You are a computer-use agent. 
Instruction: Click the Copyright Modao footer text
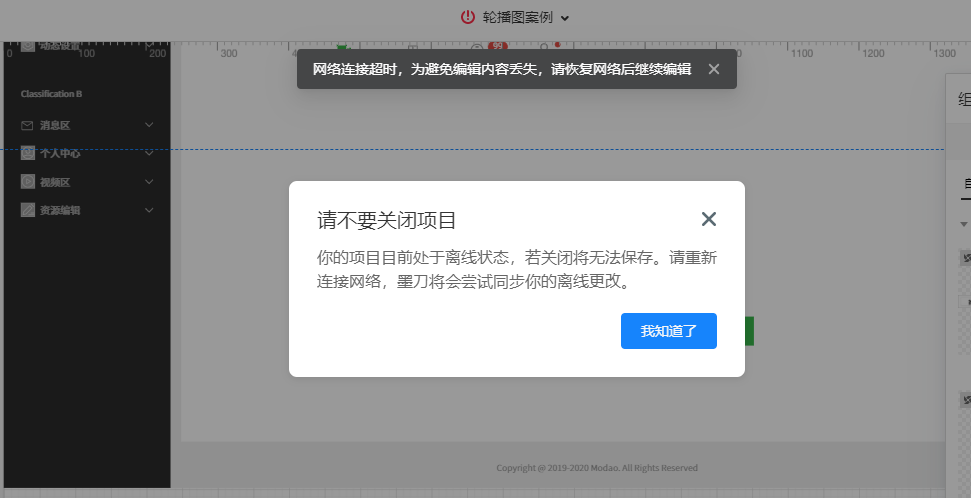click(597, 468)
